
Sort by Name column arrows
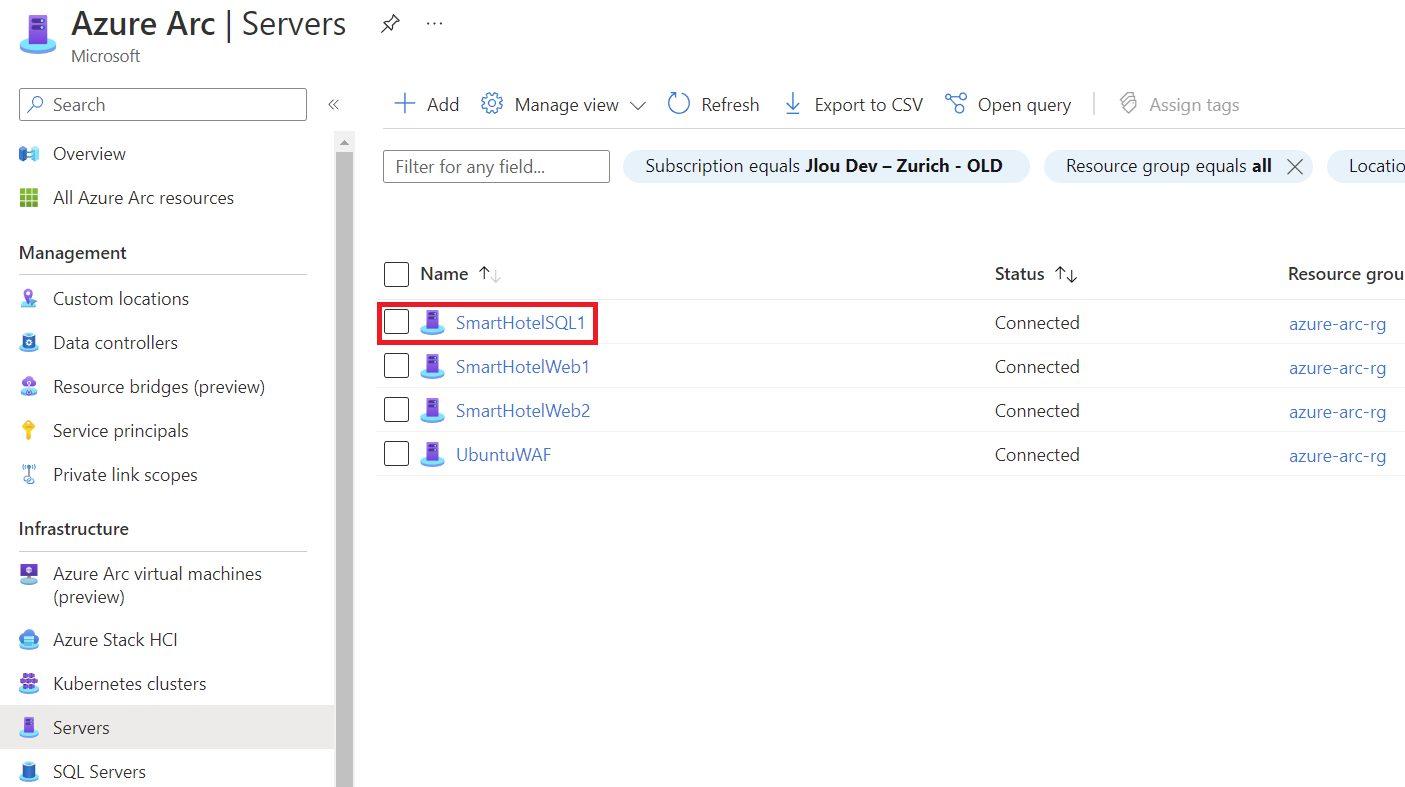[x=489, y=274]
